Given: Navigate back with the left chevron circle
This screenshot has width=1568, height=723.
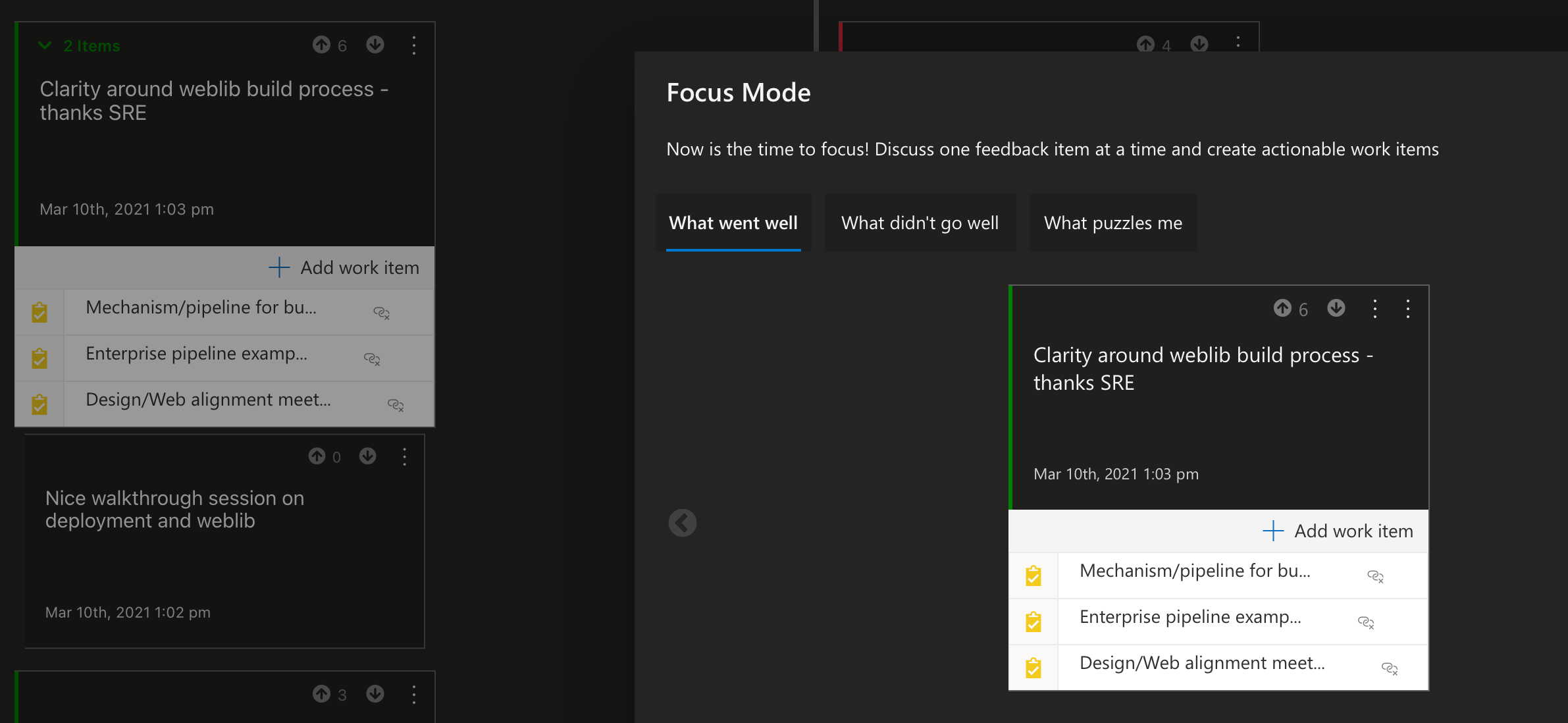Looking at the screenshot, I should [x=682, y=522].
